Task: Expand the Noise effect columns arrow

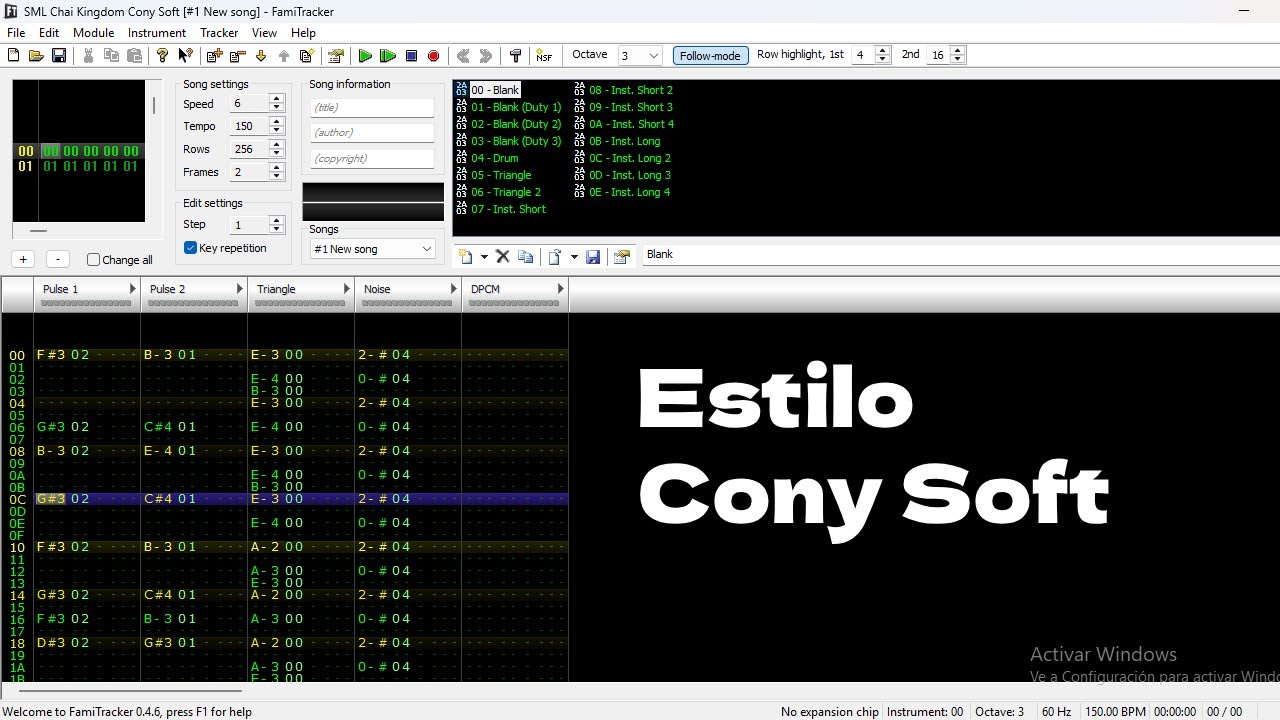Action: 453,289
